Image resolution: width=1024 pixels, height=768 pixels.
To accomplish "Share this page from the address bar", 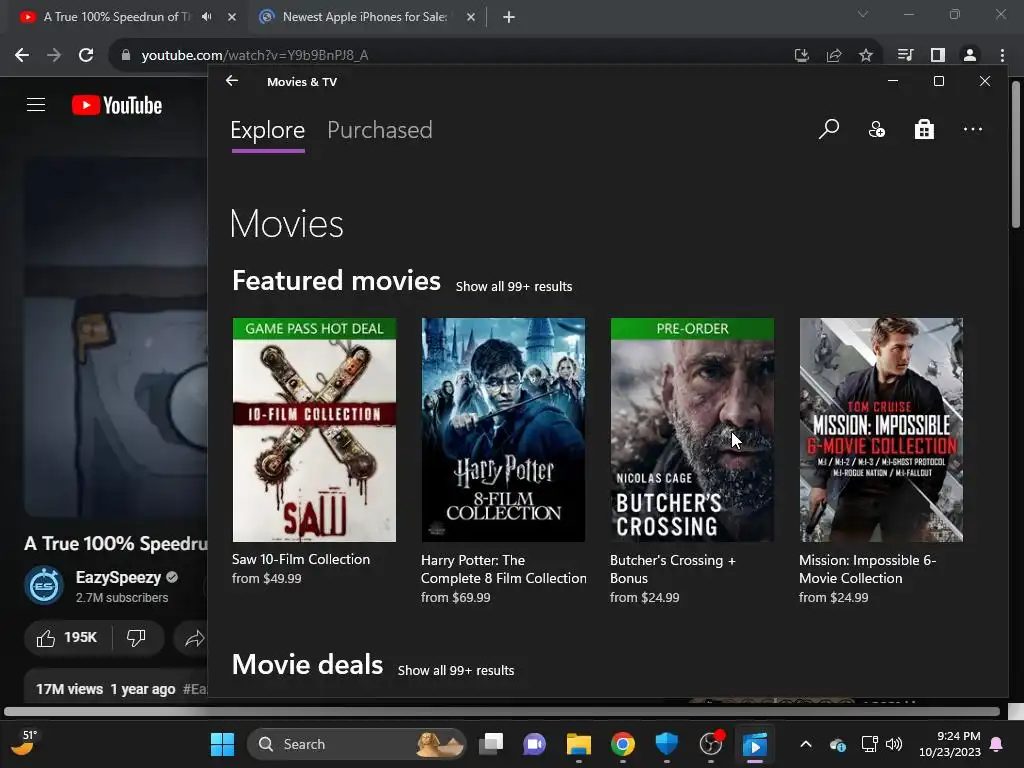I will (834, 56).
